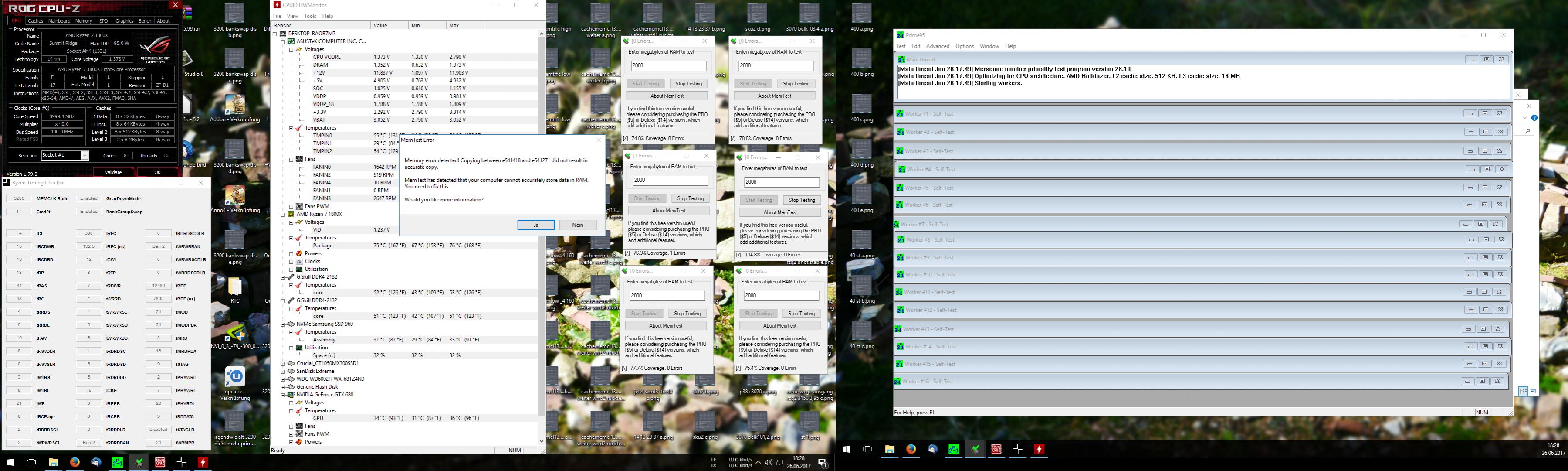Click the HWMonitor red lightning taskbar icon

pos(203,462)
